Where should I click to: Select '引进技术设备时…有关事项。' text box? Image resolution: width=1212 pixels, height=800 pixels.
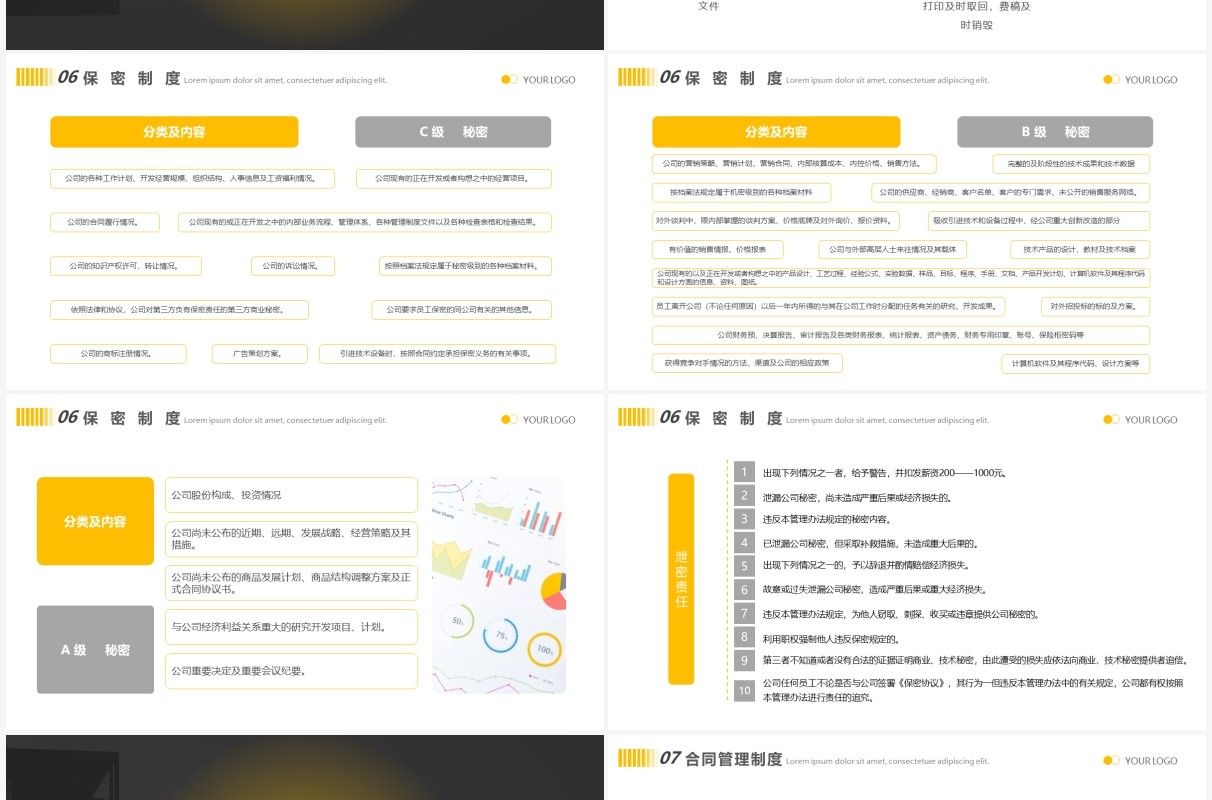[437, 354]
